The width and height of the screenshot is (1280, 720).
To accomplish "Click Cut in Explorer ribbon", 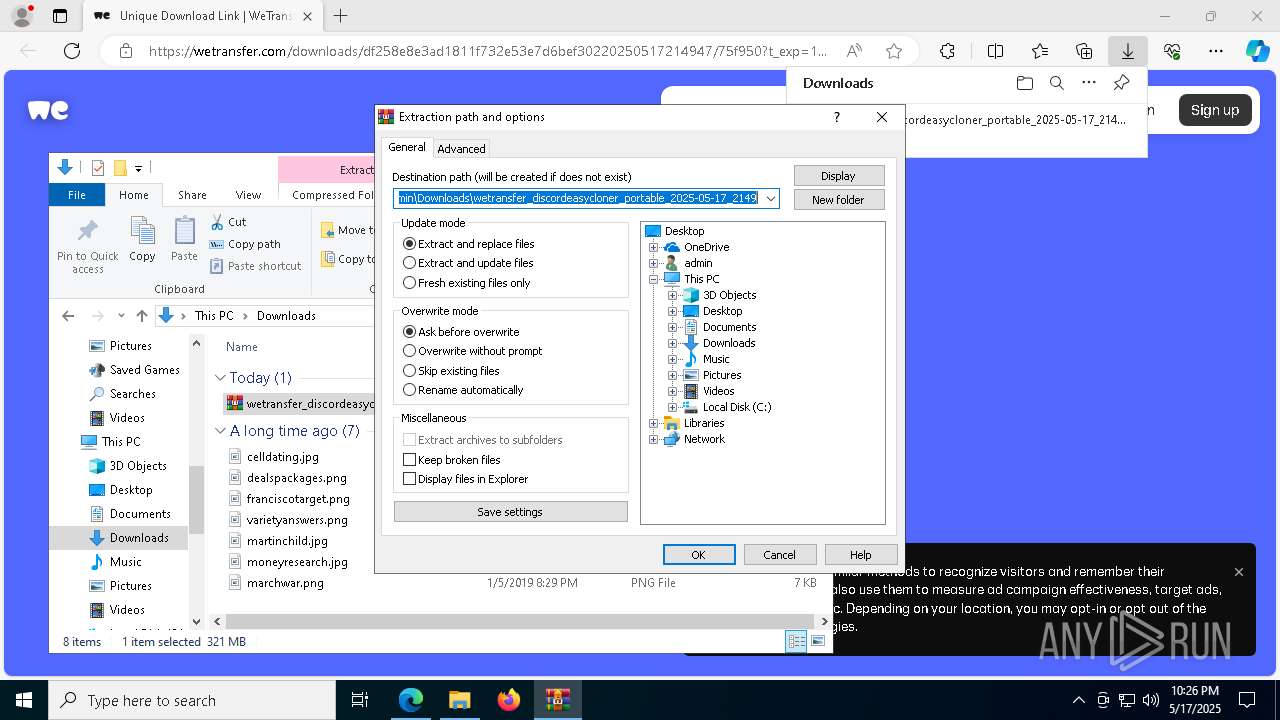I will pyautogui.click(x=228, y=222).
